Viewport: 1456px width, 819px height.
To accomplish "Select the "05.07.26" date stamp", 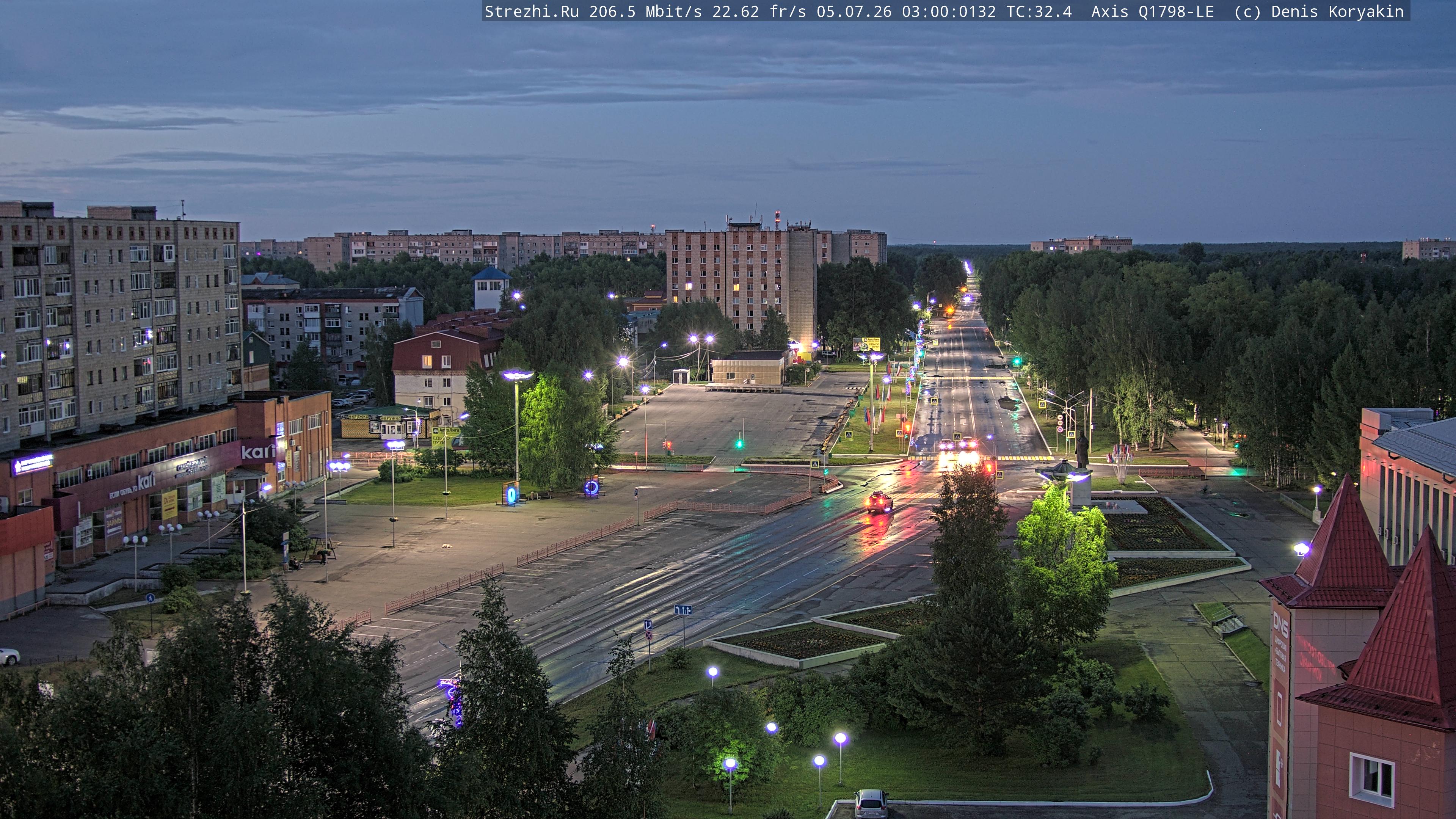I will click(x=854, y=12).
